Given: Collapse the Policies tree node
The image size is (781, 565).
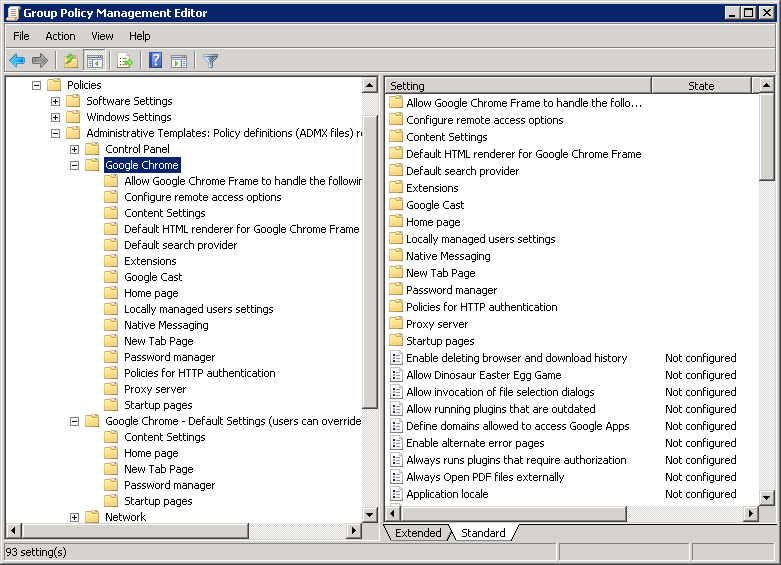Looking at the screenshot, I should coord(36,85).
